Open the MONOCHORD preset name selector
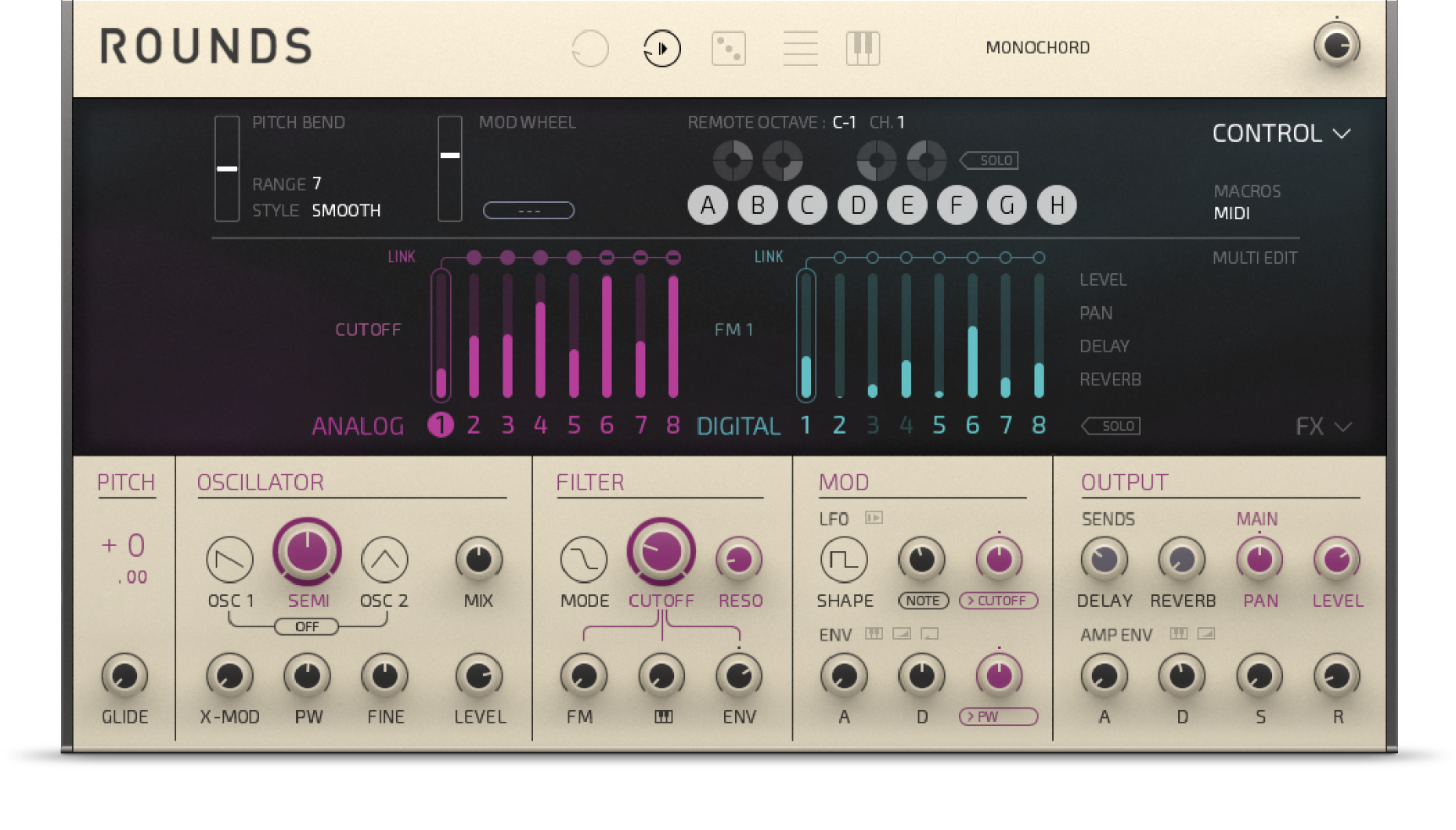1456x830 pixels. point(1037,48)
